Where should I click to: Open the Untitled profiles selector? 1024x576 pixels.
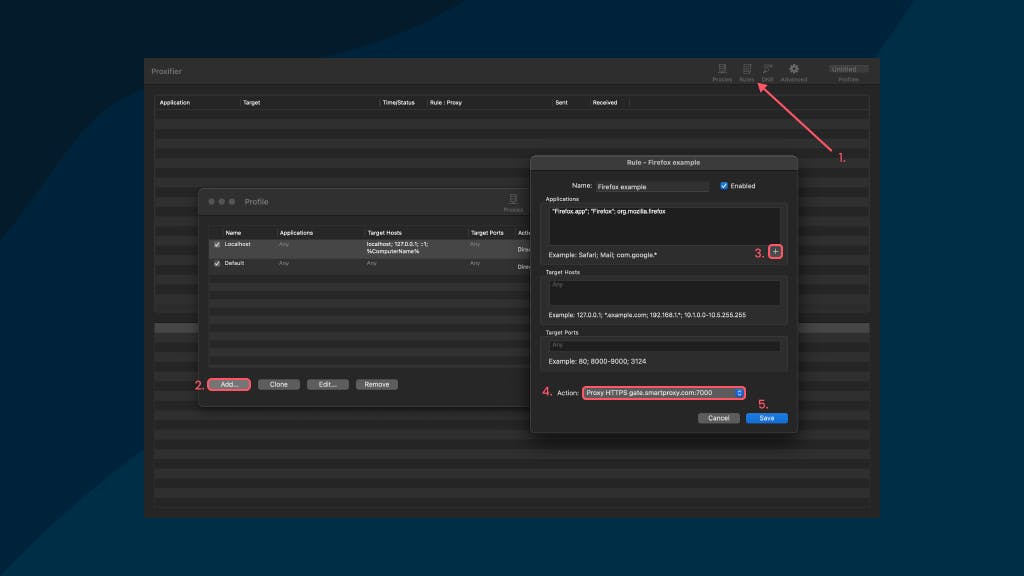click(848, 69)
